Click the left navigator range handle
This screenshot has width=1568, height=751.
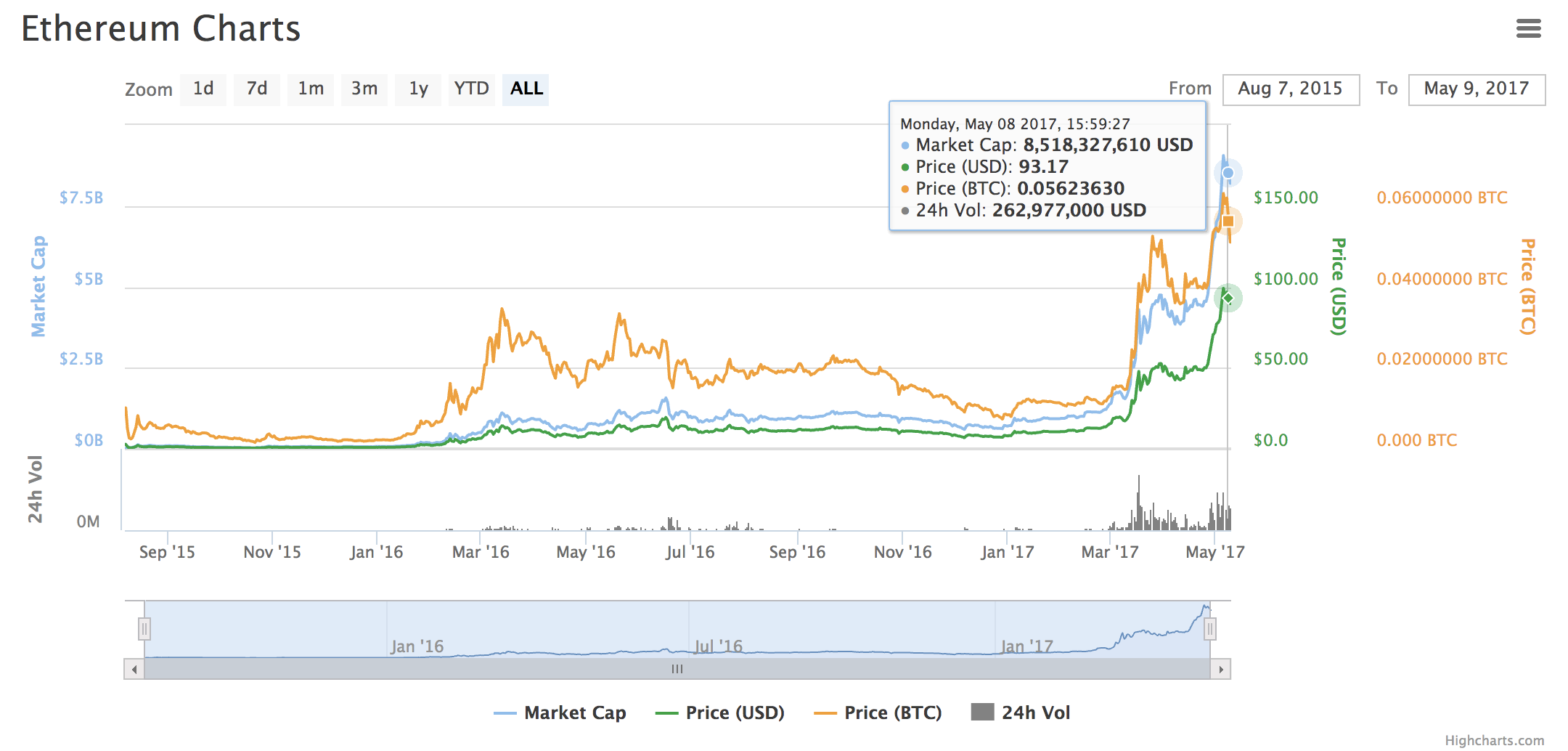(144, 629)
